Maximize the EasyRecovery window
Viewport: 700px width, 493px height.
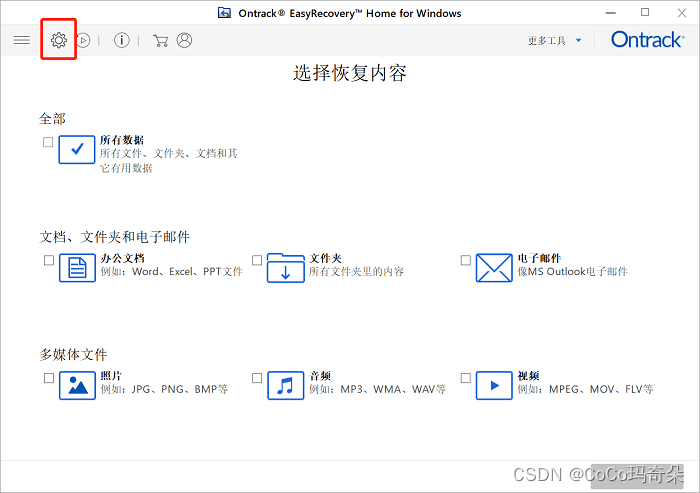click(x=645, y=12)
